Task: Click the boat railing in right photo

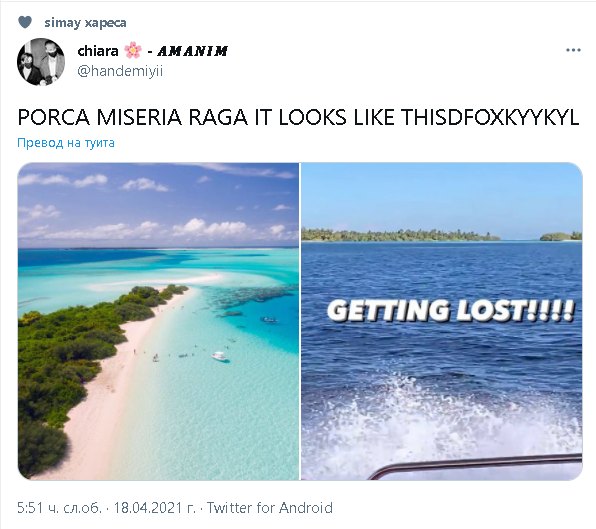Action: click(475, 466)
